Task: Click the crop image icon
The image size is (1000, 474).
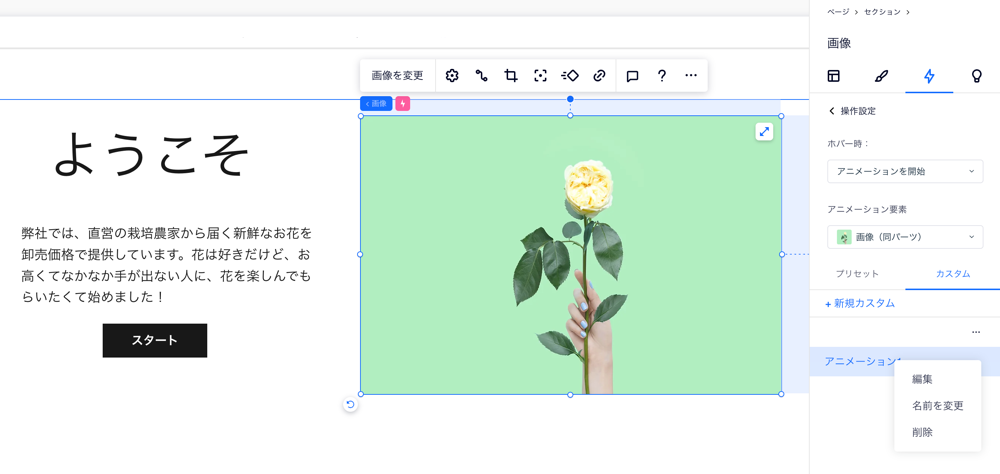Action: (x=511, y=76)
